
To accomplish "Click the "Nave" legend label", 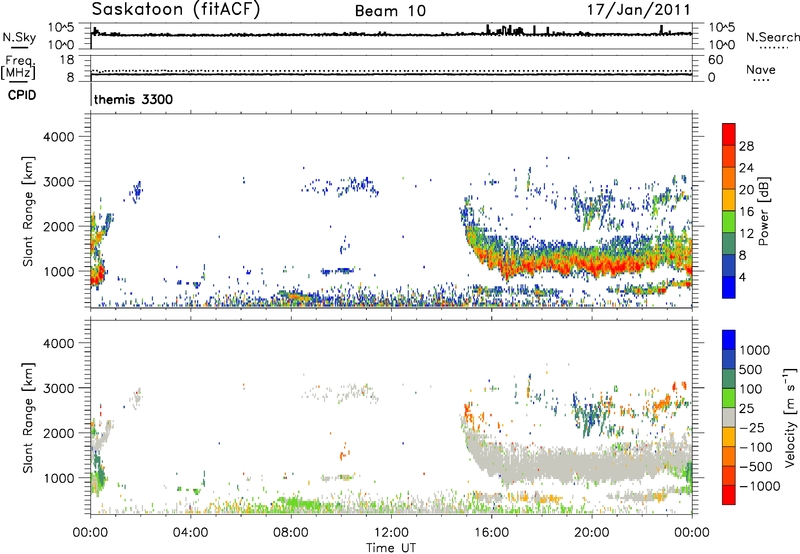I will coord(760,69).
